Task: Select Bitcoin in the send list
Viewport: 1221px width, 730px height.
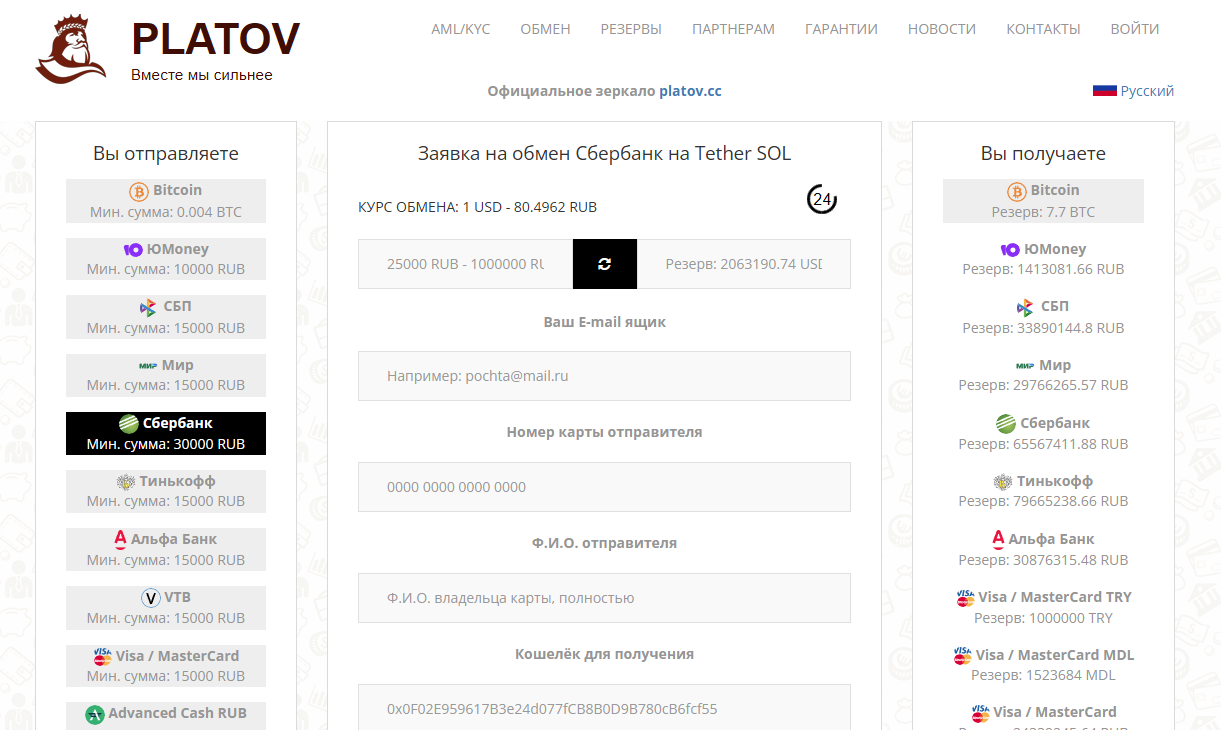Action: 166,201
